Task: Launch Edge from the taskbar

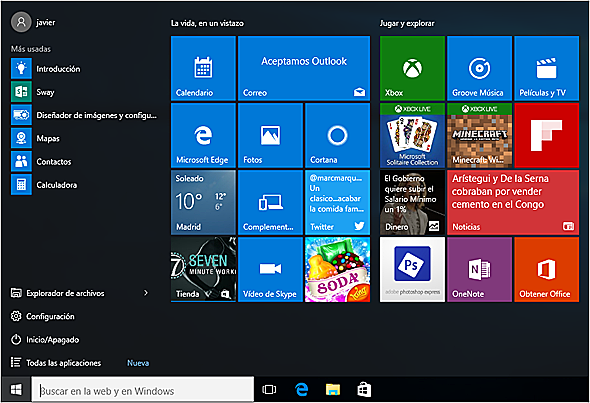Action: coord(301,390)
